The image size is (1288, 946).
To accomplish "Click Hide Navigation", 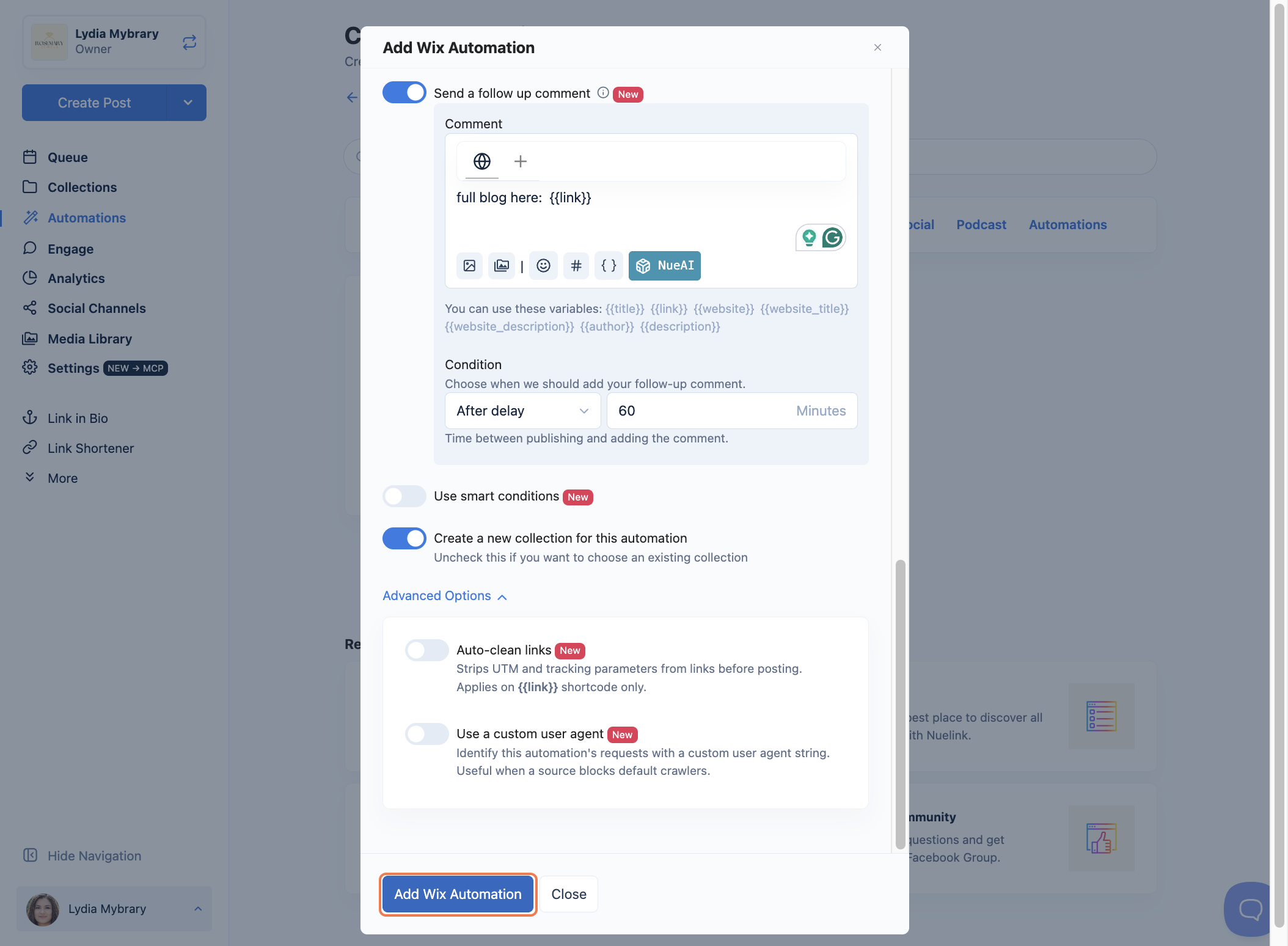I will click(82, 856).
